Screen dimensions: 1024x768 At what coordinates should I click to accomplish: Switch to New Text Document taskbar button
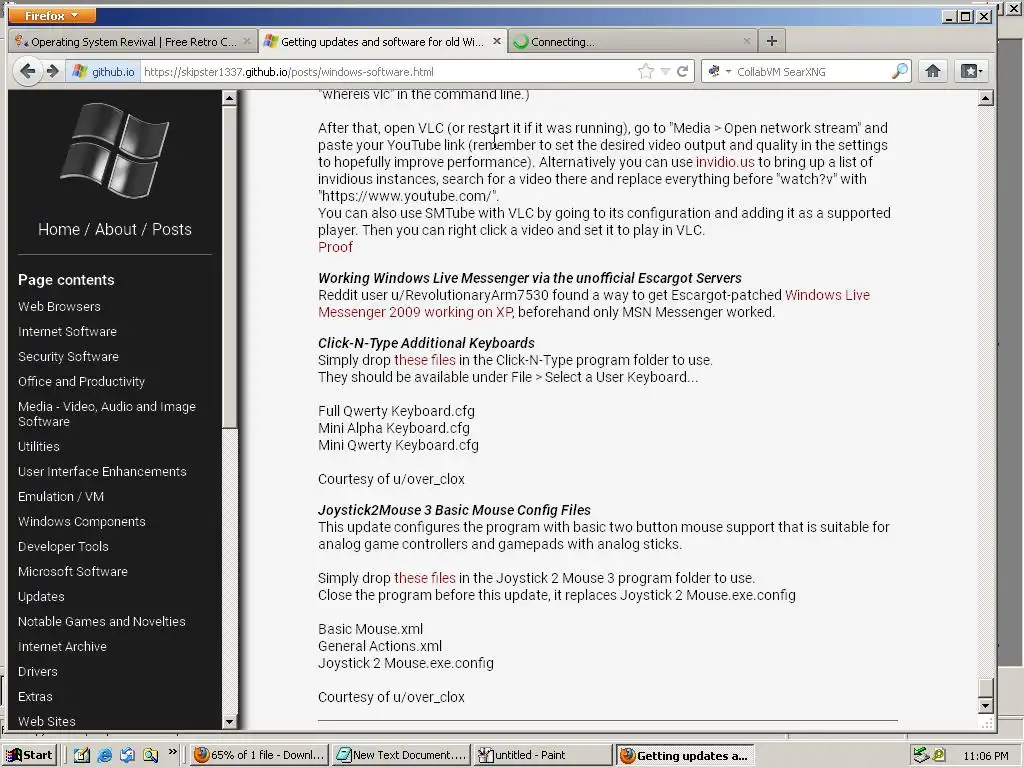pos(401,756)
